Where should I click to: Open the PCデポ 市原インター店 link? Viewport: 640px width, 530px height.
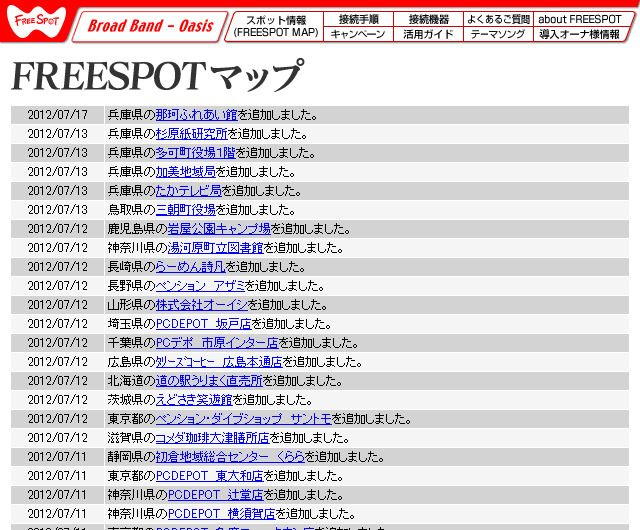217,343
